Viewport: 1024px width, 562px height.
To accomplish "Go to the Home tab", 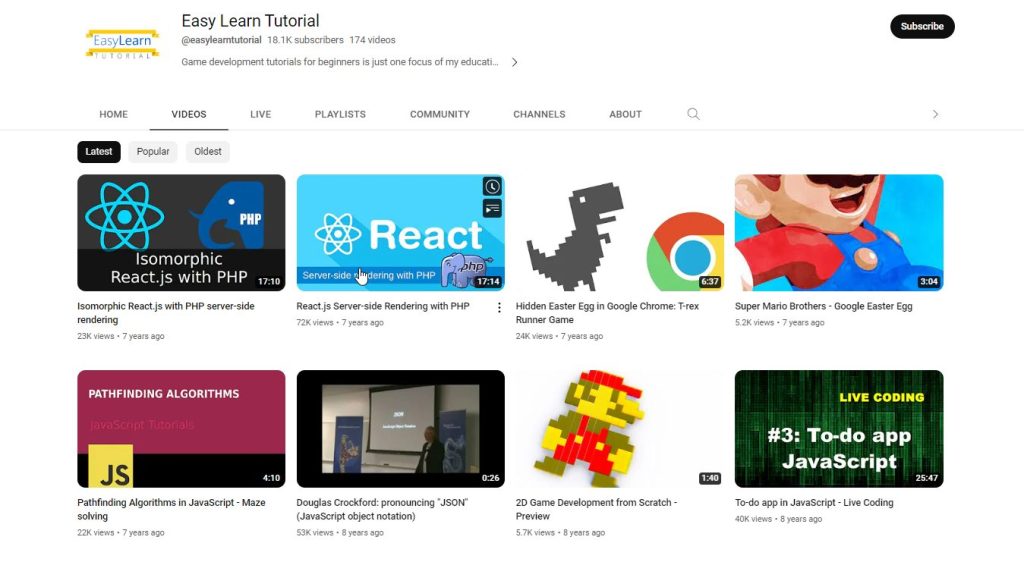I will [x=114, y=114].
